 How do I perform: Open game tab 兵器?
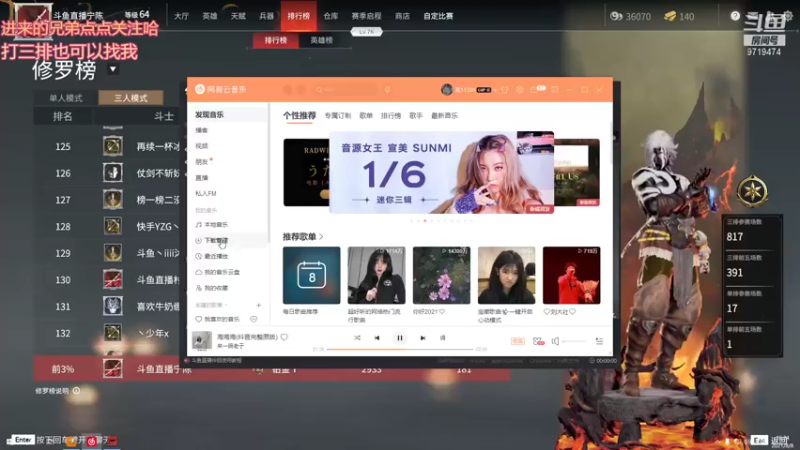coord(266,16)
